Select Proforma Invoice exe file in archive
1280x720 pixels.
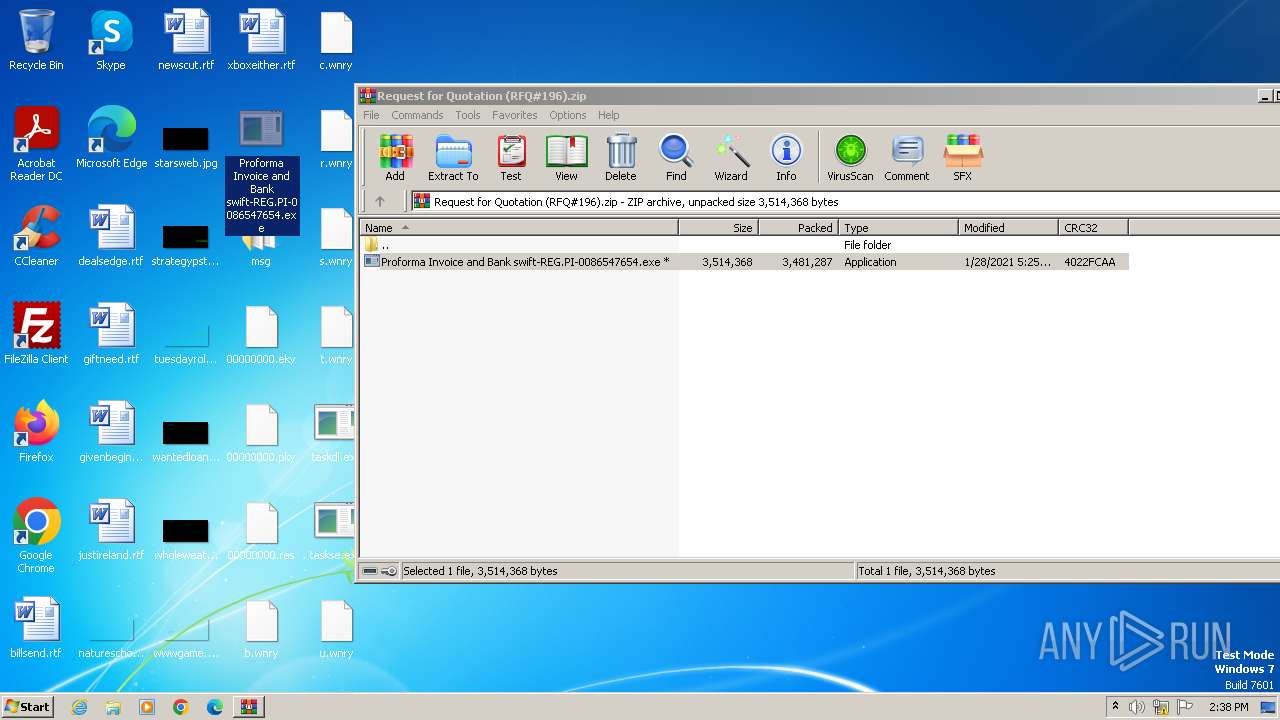744,262
